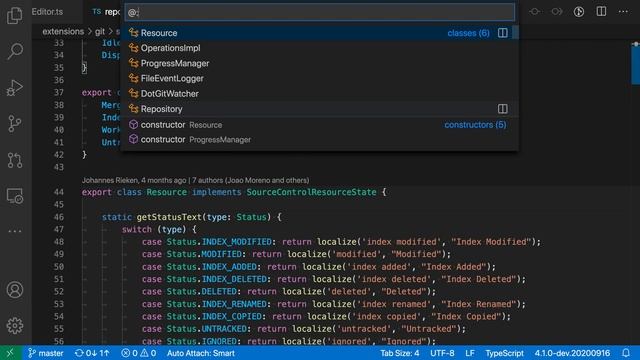This screenshot has width=640, height=360.
Task: Open editor More Actions ellipsis menu
Action: coord(623,11)
